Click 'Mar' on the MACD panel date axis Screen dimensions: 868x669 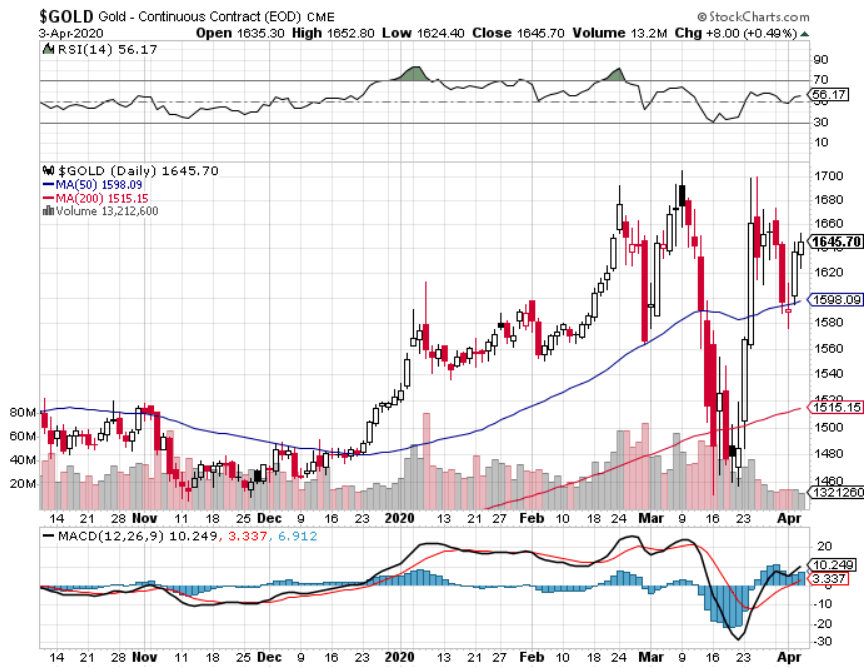click(651, 657)
